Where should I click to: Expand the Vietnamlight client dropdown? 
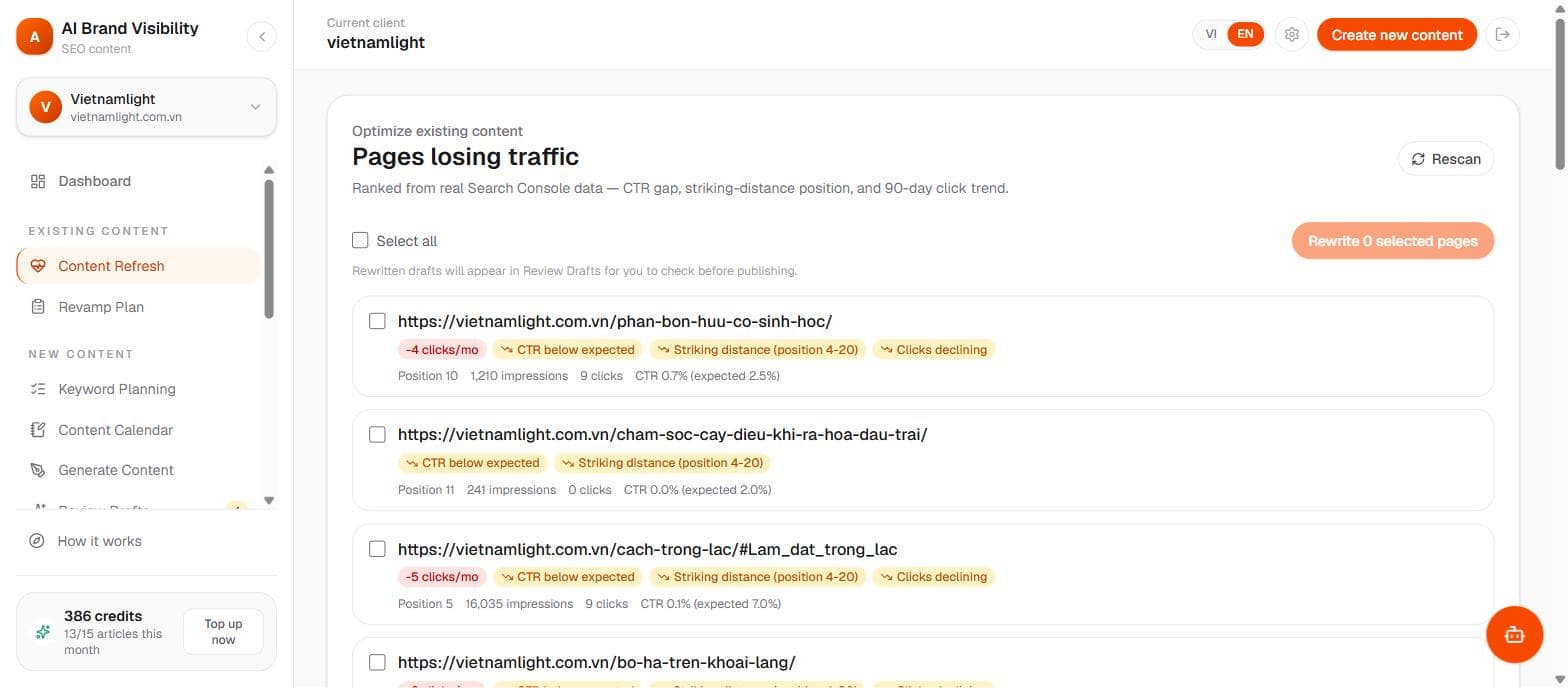coord(146,107)
